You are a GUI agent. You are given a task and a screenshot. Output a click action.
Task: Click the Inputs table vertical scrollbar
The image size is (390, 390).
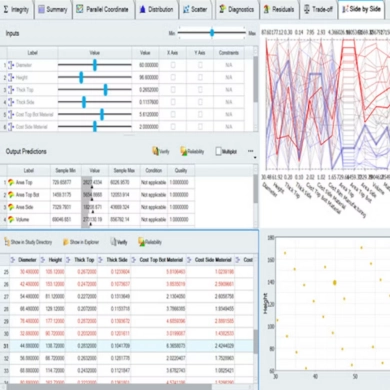coord(256,89)
